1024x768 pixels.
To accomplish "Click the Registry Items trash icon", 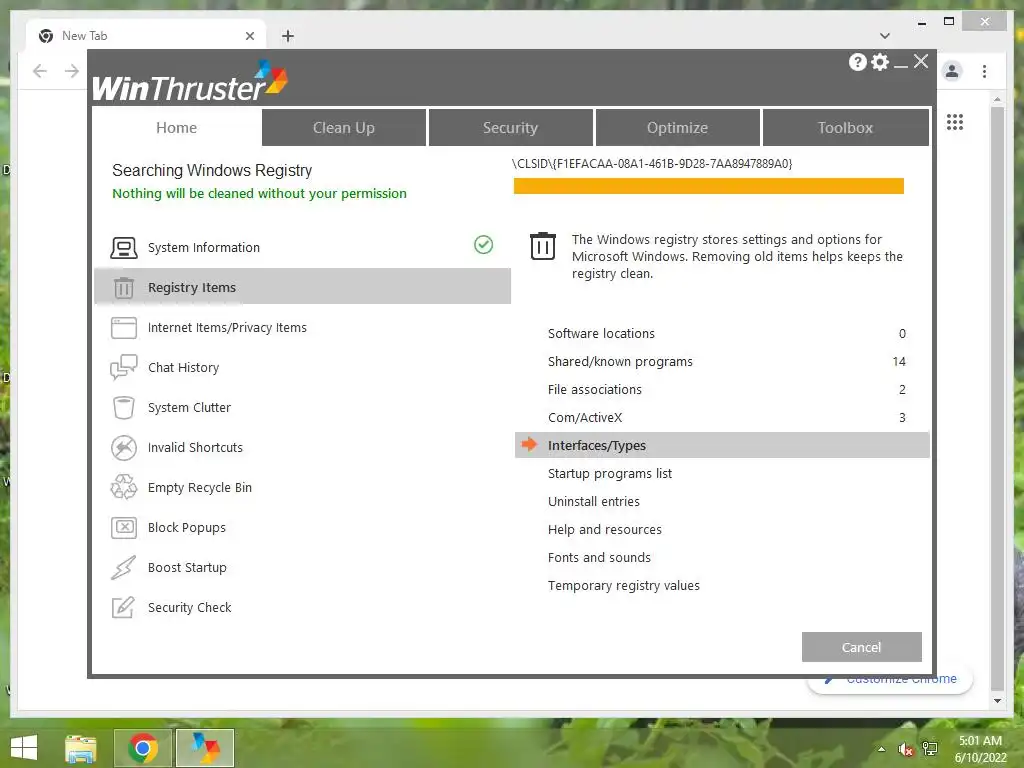I will 123,287.
